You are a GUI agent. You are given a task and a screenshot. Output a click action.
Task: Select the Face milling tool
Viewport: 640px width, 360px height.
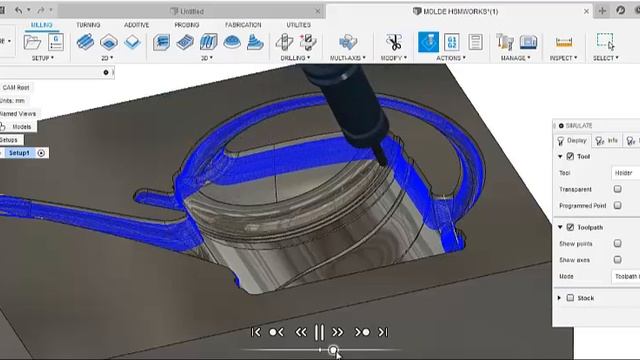[132, 42]
